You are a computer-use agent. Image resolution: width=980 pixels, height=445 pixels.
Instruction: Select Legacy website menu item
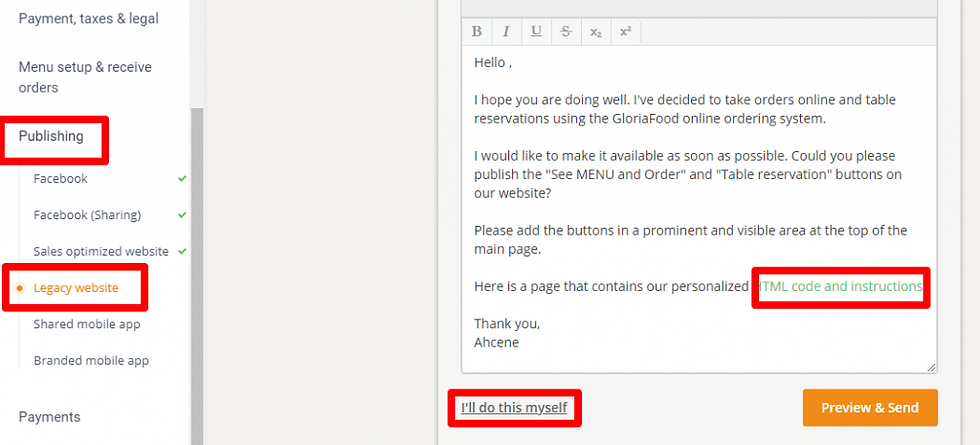coord(76,288)
